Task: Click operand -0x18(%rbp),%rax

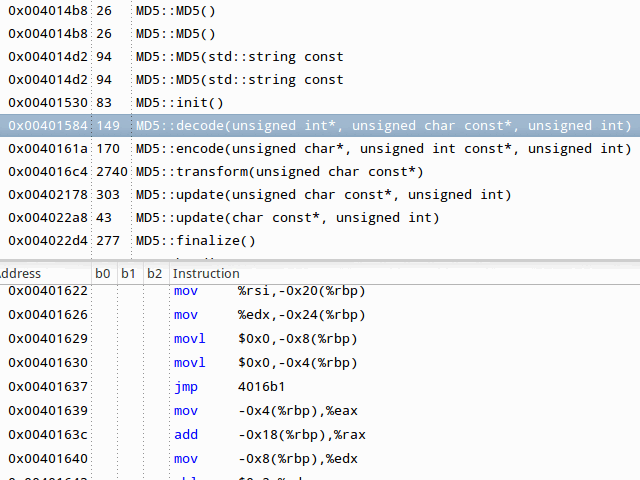Action: click(x=302, y=435)
